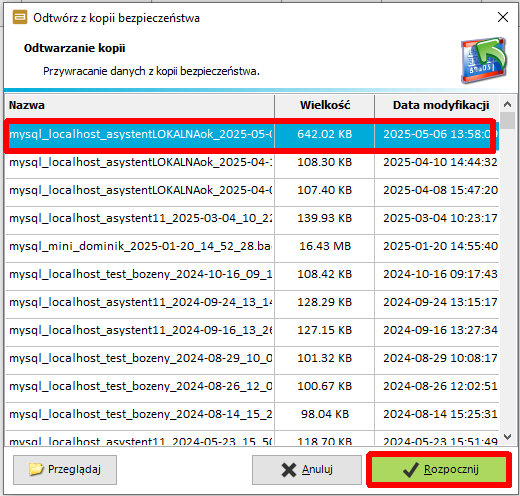Click the X icon on Anuluj
520x496 pixels.
(289, 470)
